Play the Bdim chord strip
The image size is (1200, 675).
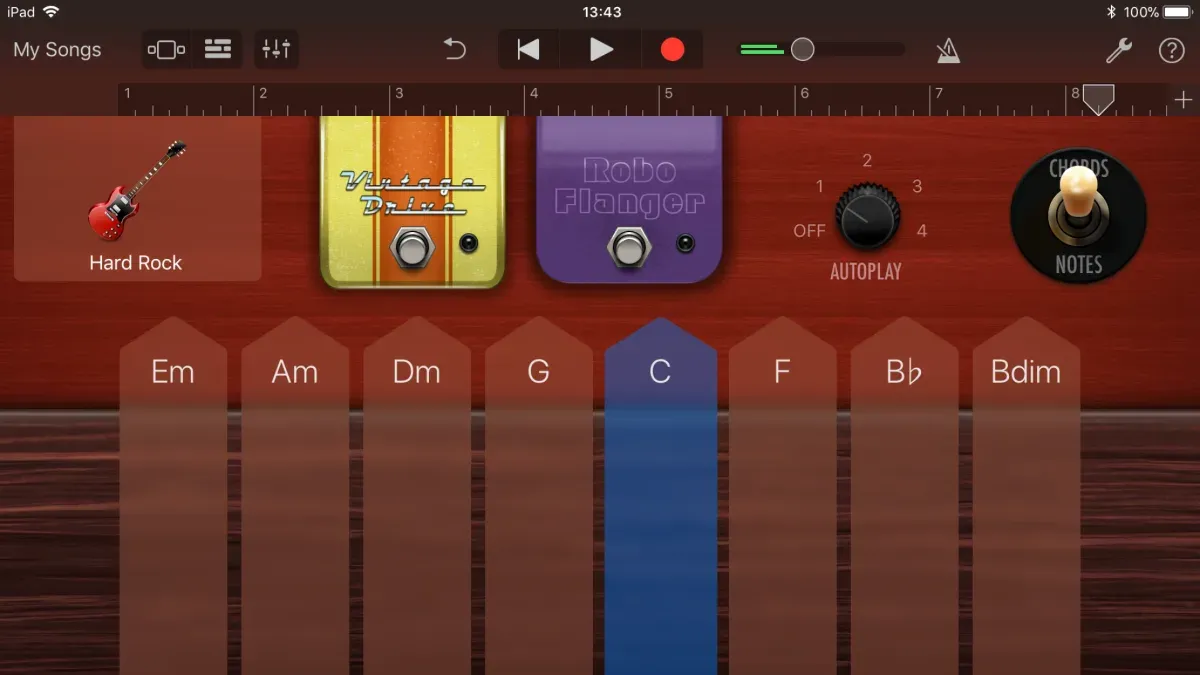(1026, 495)
